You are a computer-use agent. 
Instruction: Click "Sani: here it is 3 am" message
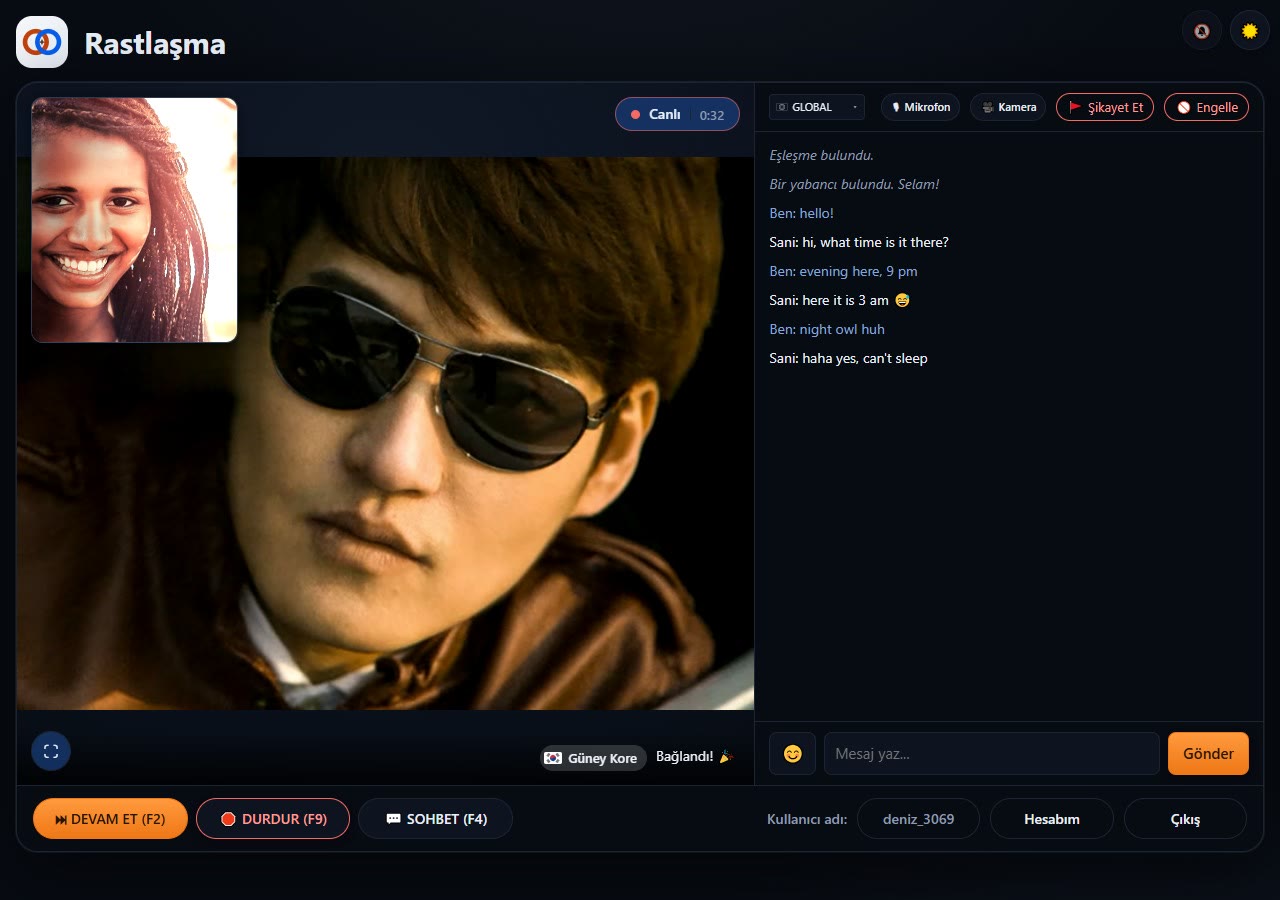839,300
